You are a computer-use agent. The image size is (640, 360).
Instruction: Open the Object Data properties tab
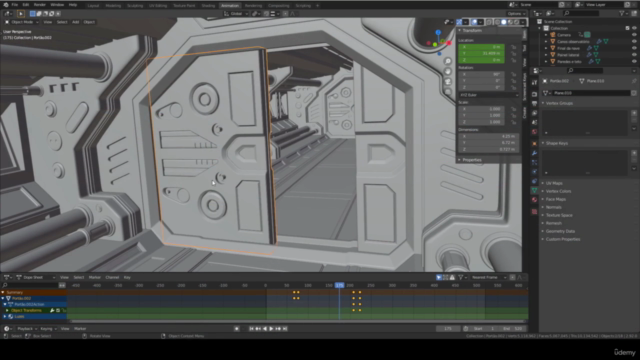pyautogui.click(x=534, y=190)
